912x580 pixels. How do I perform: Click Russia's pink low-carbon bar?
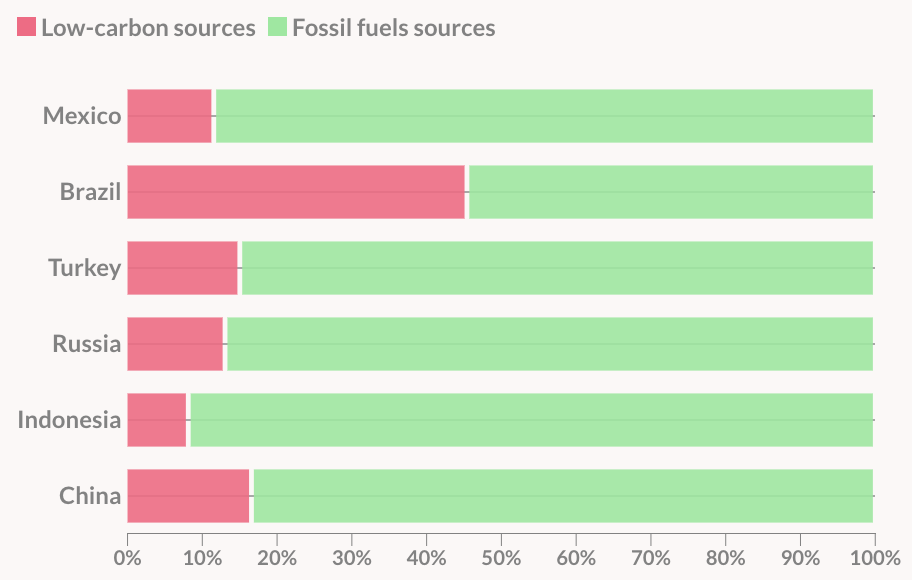point(175,344)
